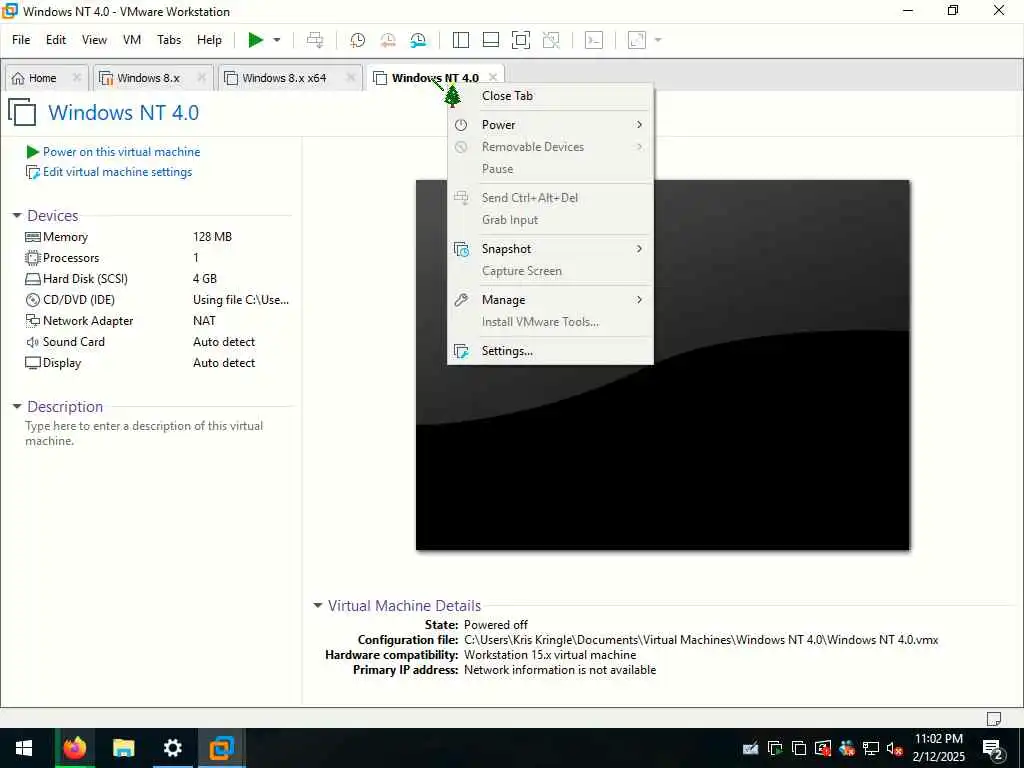The height and width of the screenshot is (768, 1024).
Task: Open the stretch guest dropdown arrow
Action: tap(658, 40)
